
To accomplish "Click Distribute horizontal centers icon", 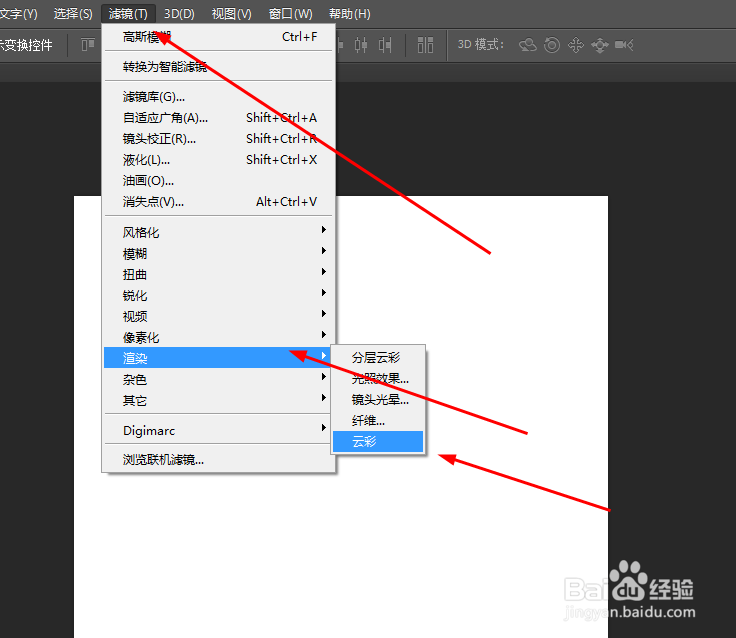I will pos(360,45).
